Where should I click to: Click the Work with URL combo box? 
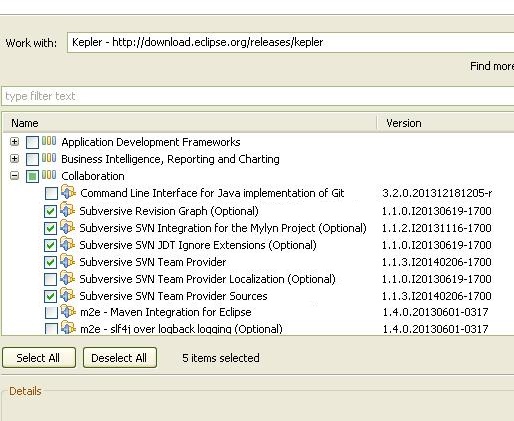tap(290, 42)
